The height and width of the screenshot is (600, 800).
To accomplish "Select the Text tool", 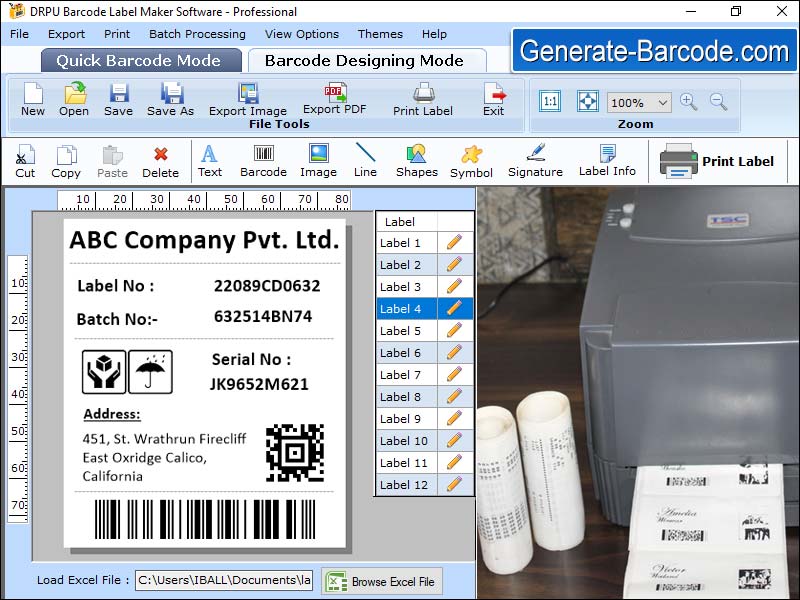I will click(x=210, y=161).
